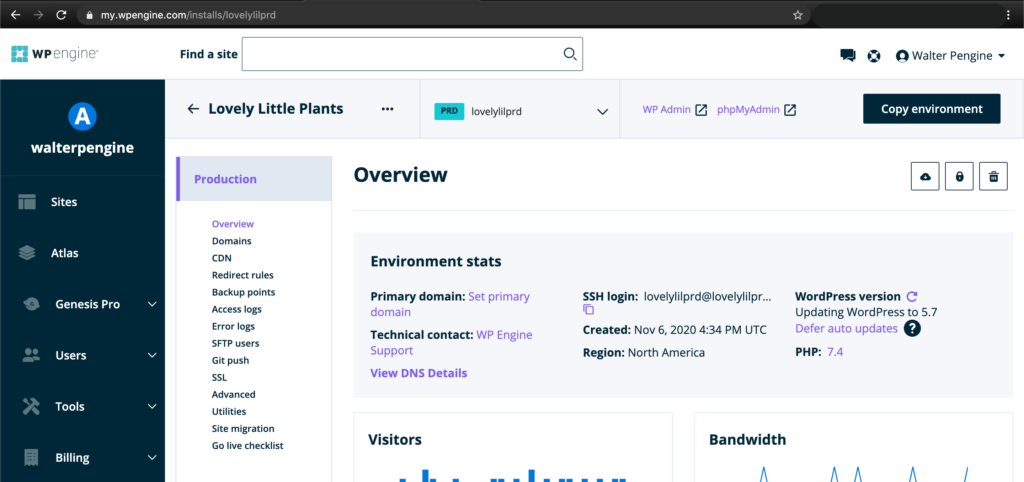Viewport: 1024px width, 482px height.
Task: Click the trash delete icon button
Action: [993, 176]
